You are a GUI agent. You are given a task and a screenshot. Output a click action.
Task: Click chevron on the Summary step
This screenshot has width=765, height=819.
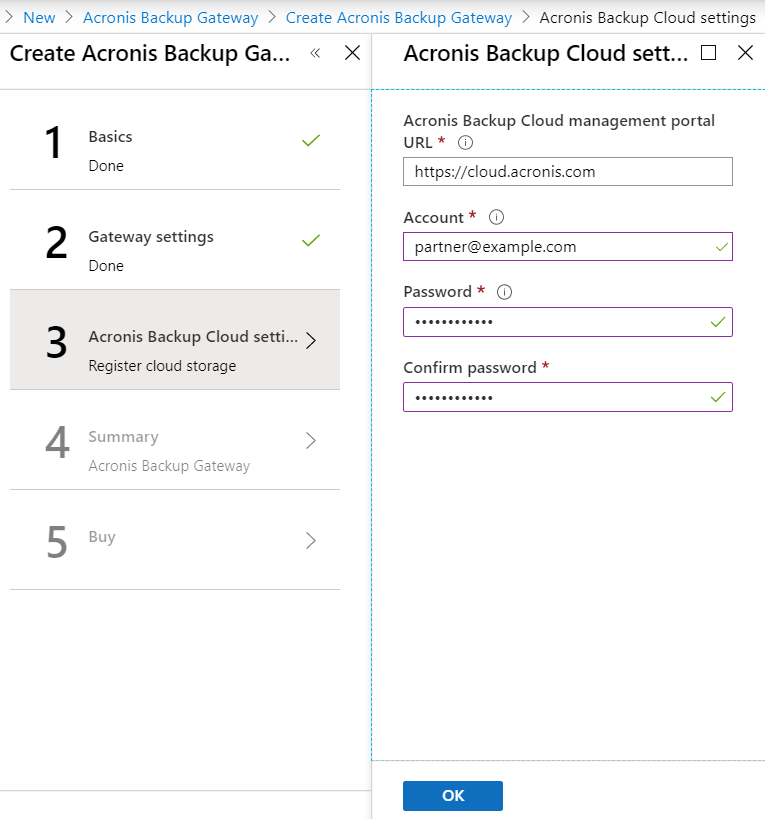tap(311, 440)
